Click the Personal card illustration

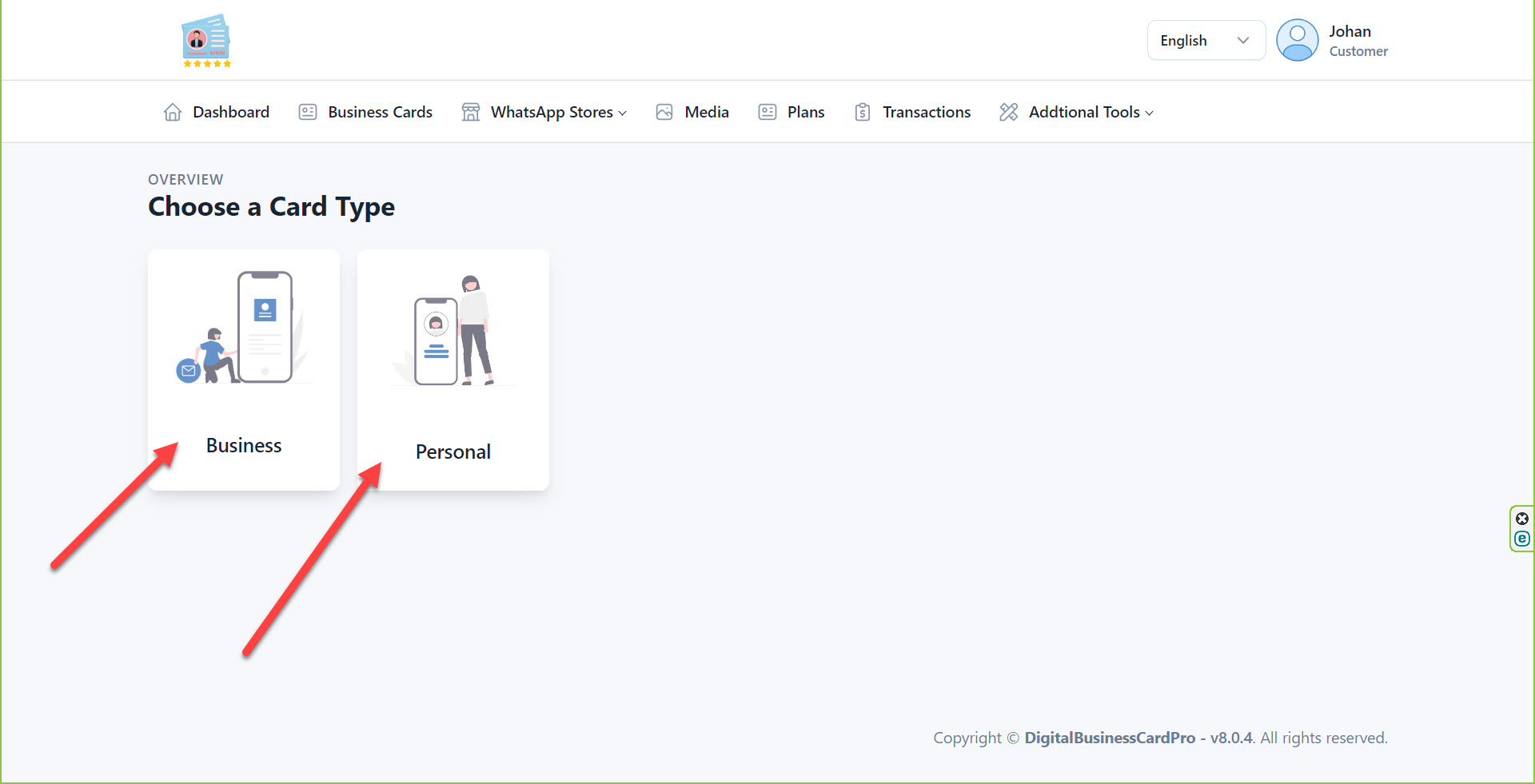pos(453,332)
